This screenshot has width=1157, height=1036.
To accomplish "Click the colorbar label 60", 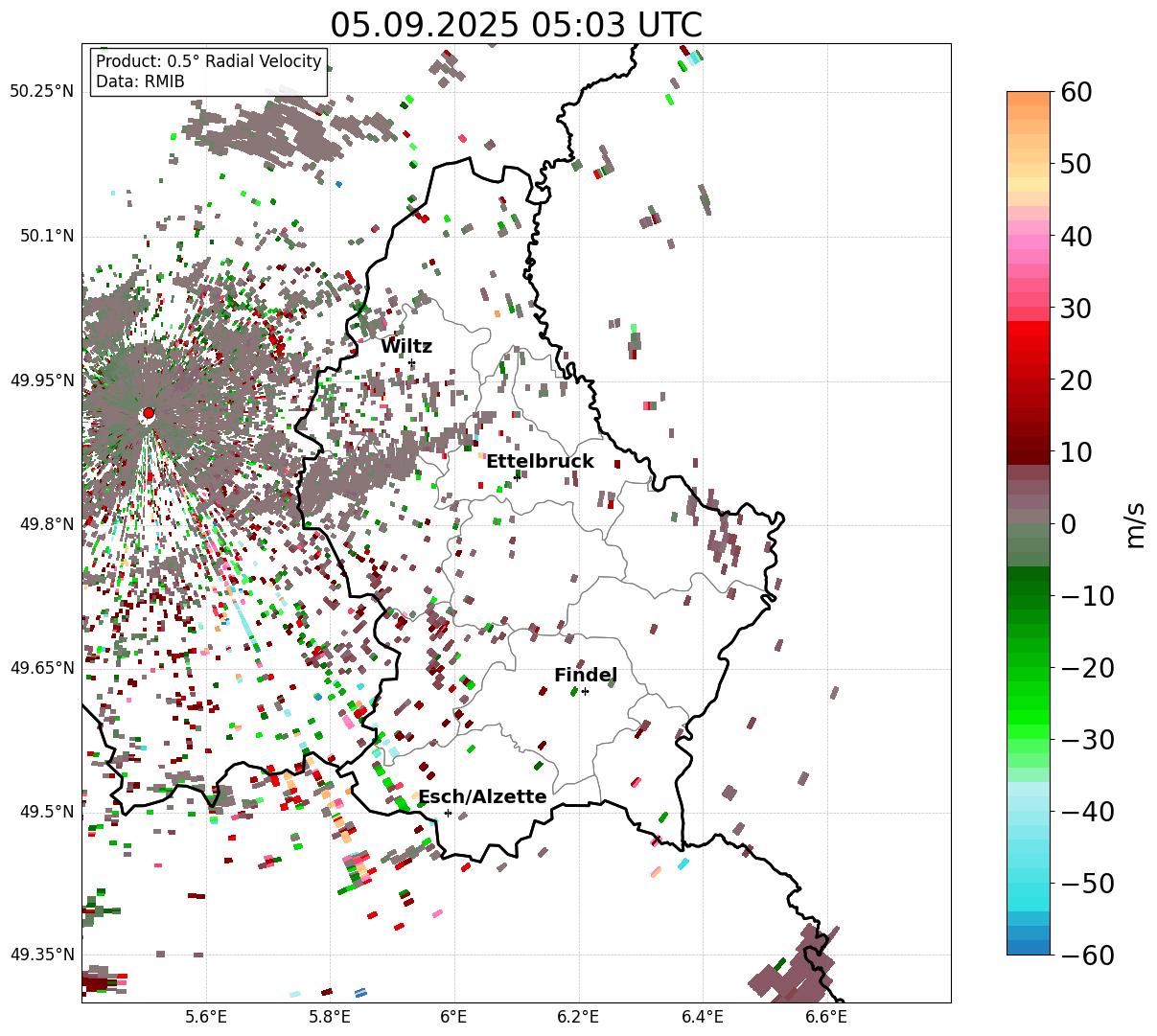I will pos(1075,92).
